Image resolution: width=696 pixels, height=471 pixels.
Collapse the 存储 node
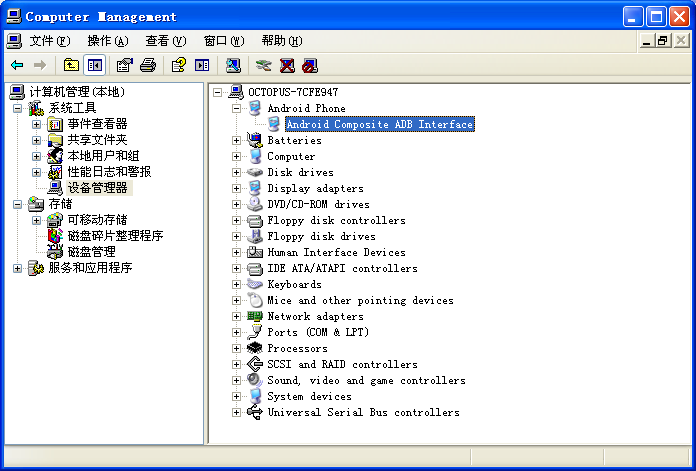(x=17, y=204)
